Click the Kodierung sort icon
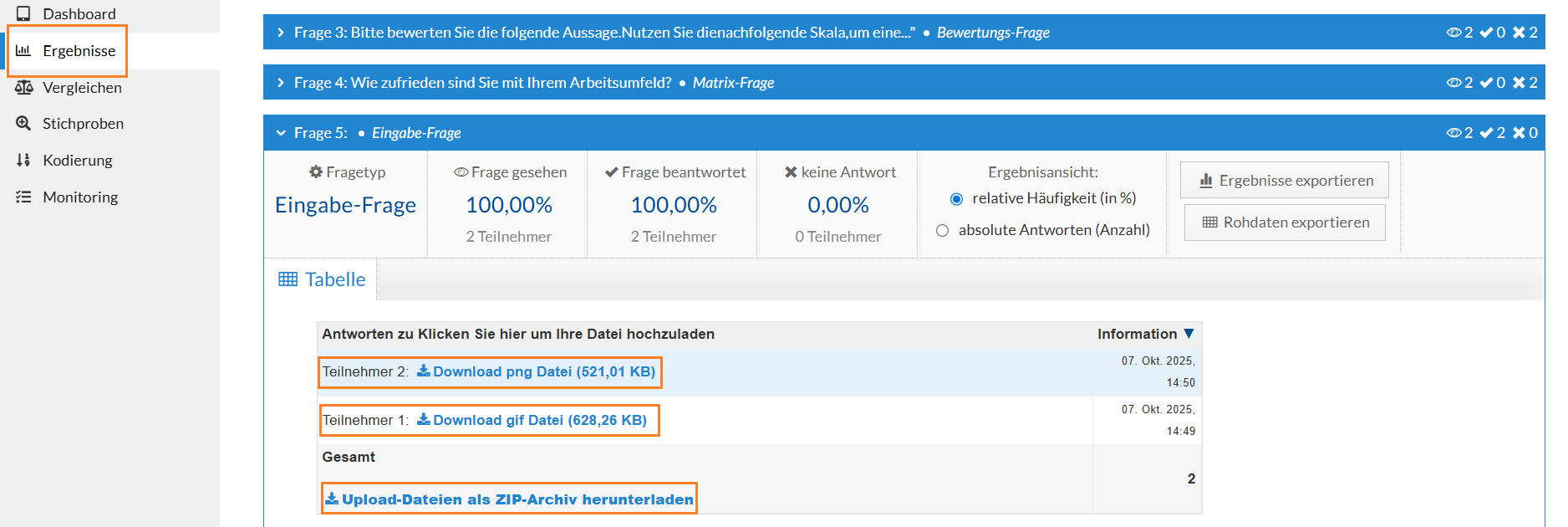The height and width of the screenshot is (527, 1568). click(23, 160)
